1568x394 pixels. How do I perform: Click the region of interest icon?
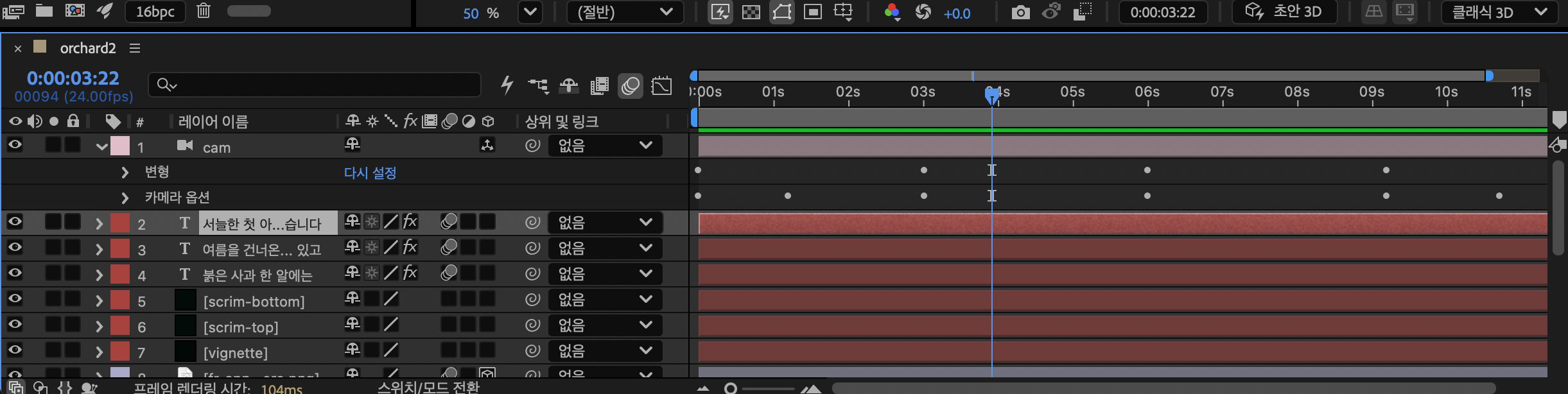coord(812,12)
